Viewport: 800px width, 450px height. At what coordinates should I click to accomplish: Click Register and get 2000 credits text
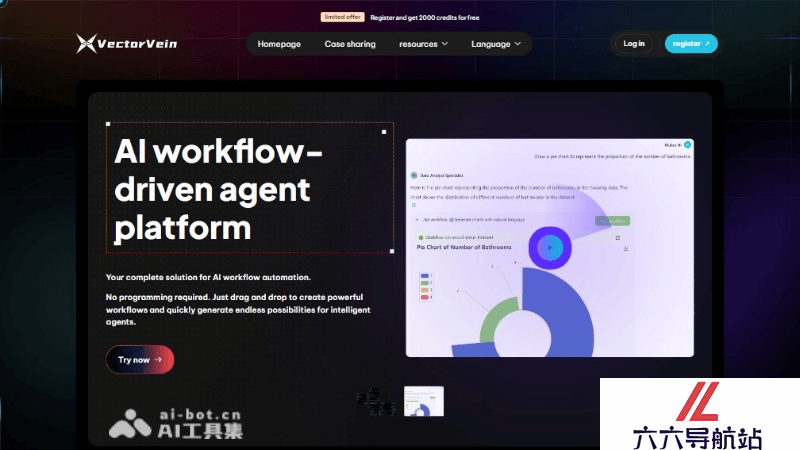[x=424, y=17]
